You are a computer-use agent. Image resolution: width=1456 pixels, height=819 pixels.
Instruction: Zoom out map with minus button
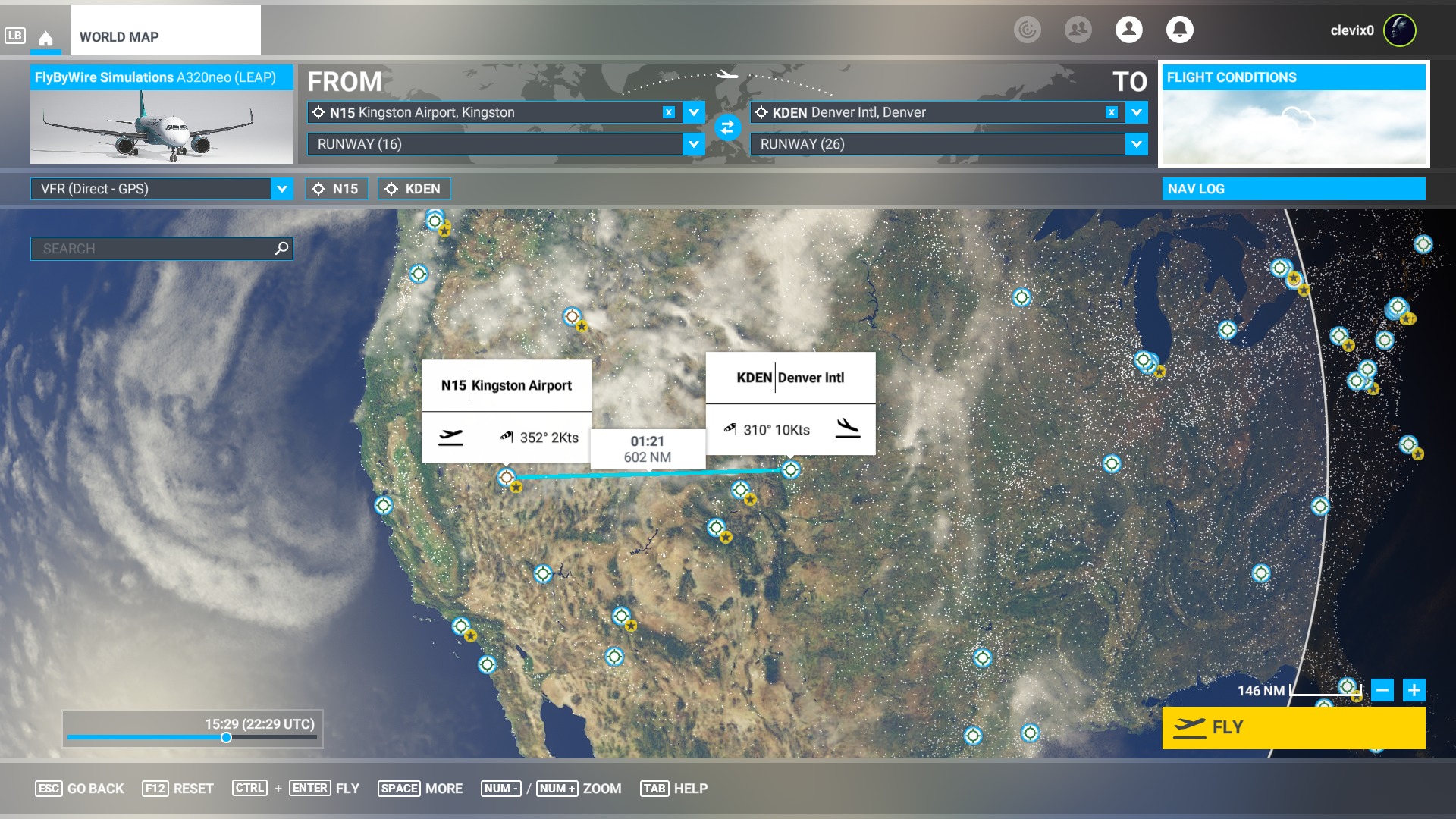click(x=1382, y=690)
